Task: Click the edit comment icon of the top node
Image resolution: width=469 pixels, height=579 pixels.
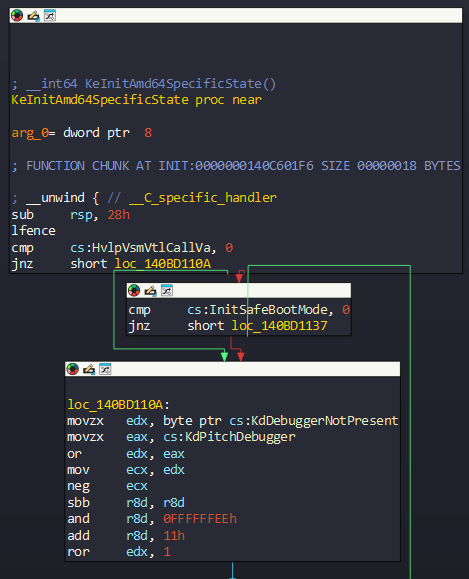Action: (x=33, y=16)
